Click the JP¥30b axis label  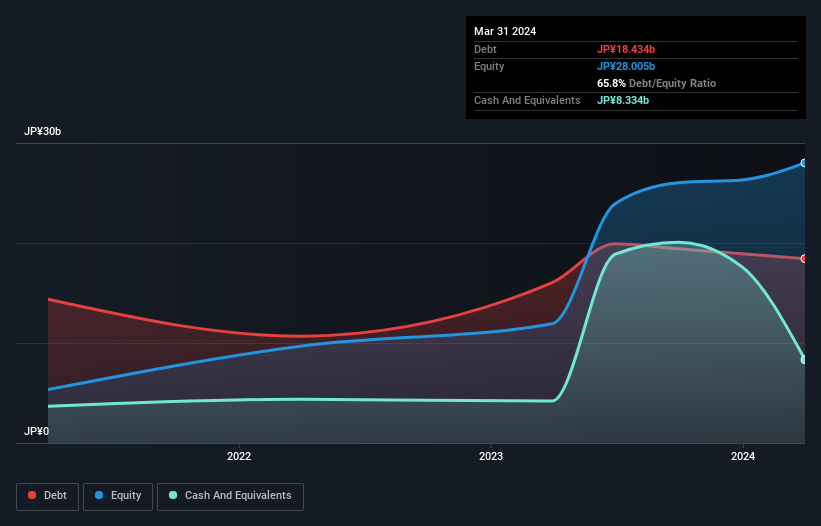42,131
